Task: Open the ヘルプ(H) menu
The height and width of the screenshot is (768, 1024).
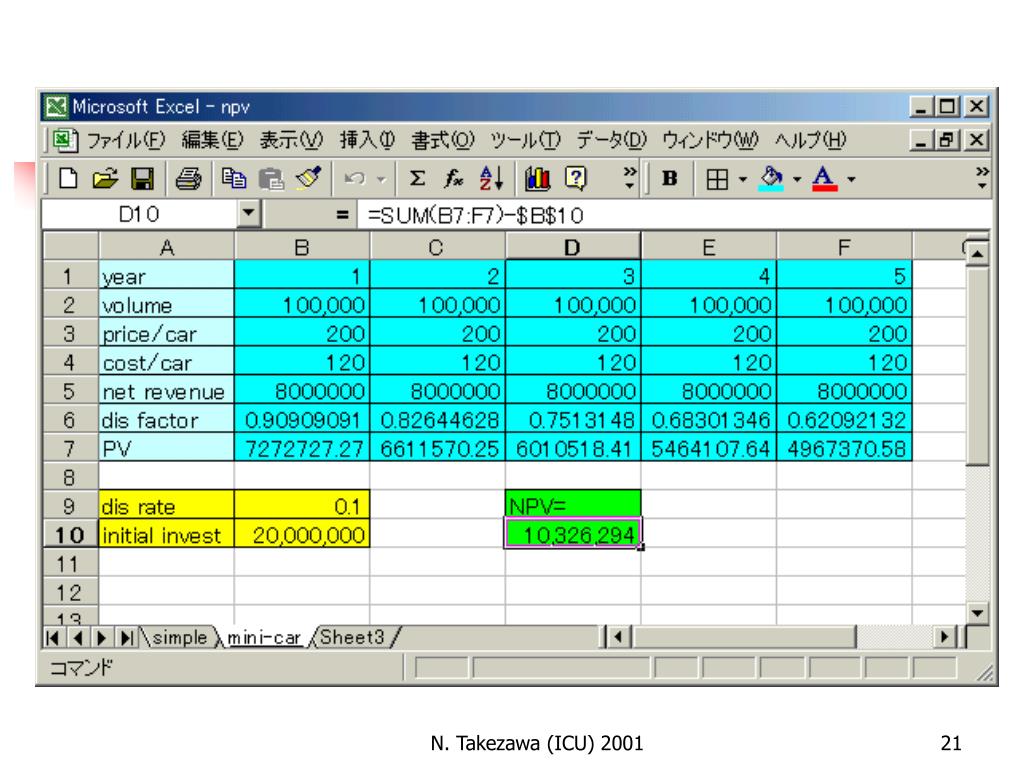Action: (810, 140)
